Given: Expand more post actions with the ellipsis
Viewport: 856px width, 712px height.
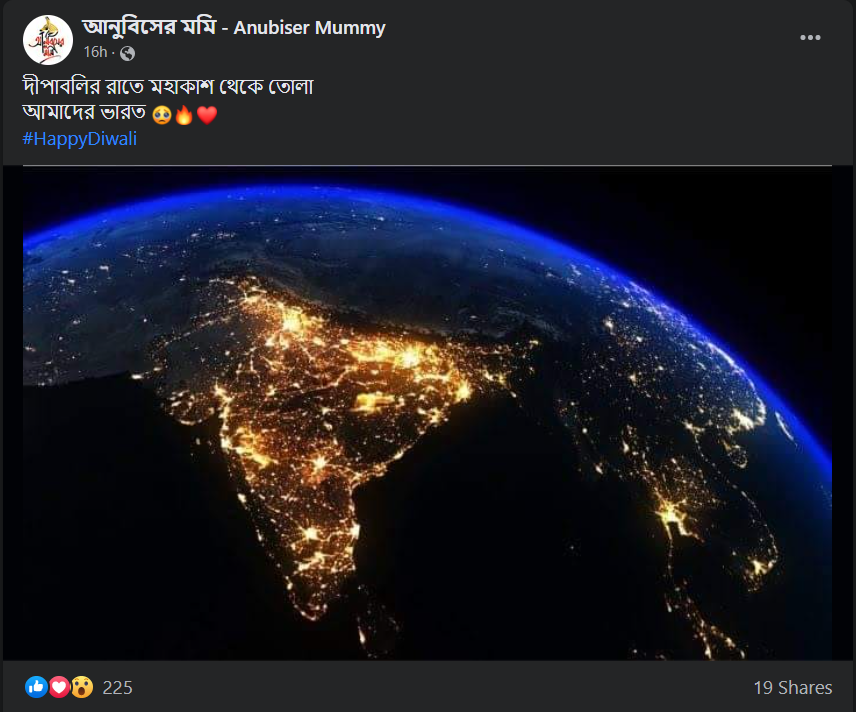Looking at the screenshot, I should (x=810, y=37).
